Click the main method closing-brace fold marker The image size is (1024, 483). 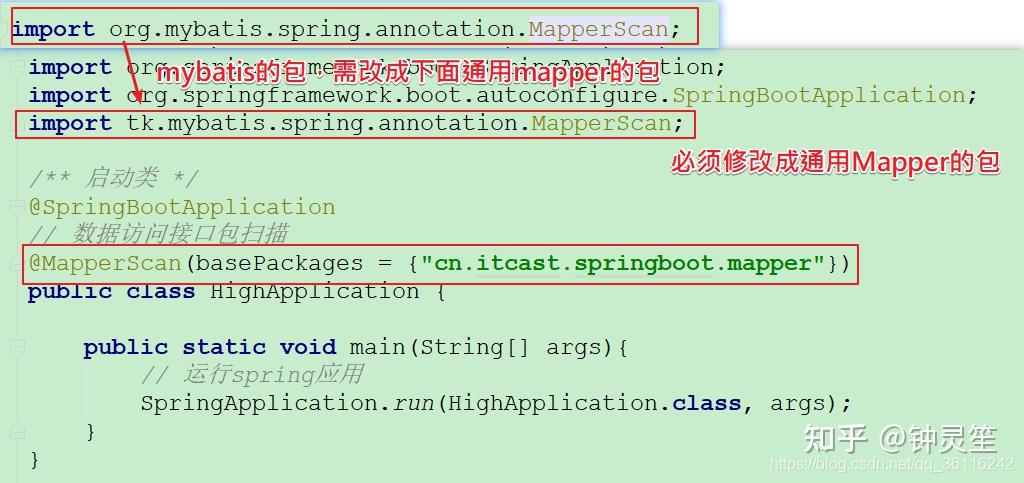tap(16, 431)
